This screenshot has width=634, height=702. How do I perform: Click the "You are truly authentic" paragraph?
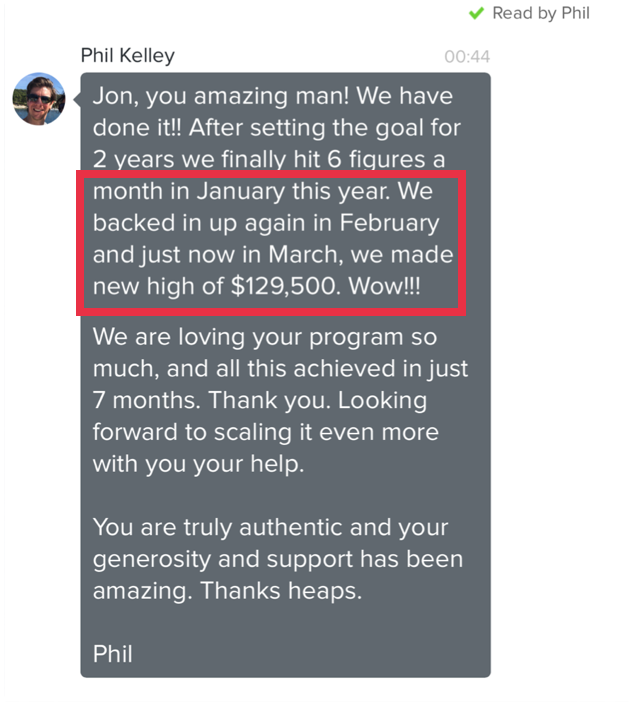[278, 559]
